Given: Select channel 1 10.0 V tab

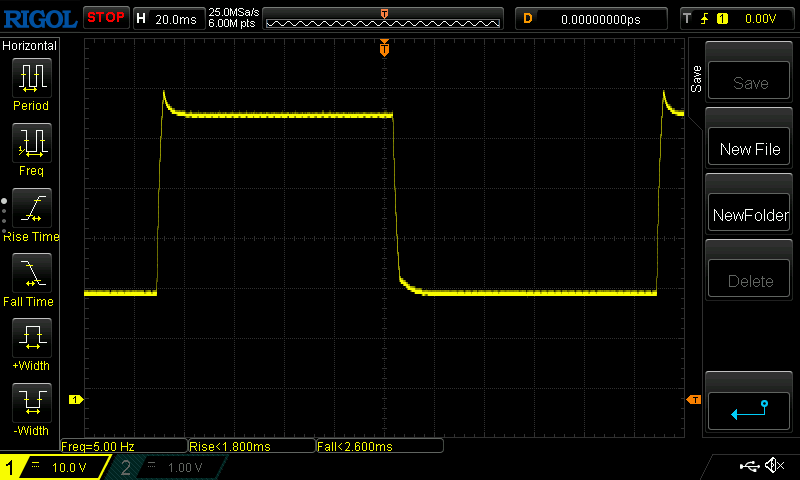Looking at the screenshot, I should [x=55, y=467].
